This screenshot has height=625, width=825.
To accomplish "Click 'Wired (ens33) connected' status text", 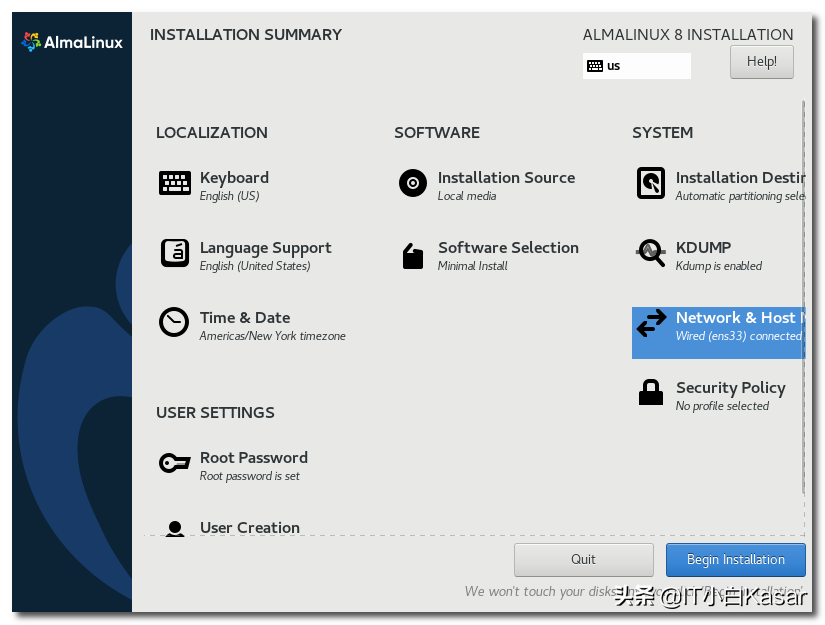I will coord(739,336).
